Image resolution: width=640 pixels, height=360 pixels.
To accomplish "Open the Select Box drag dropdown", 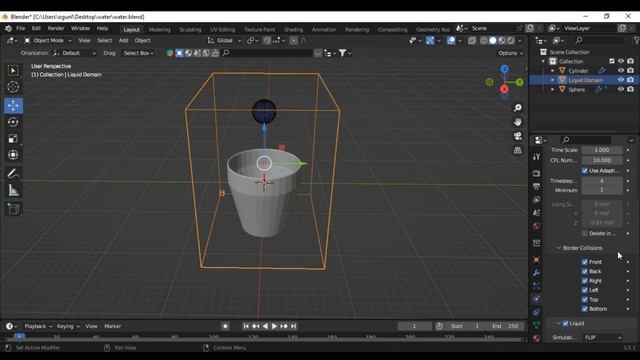I will [x=139, y=53].
